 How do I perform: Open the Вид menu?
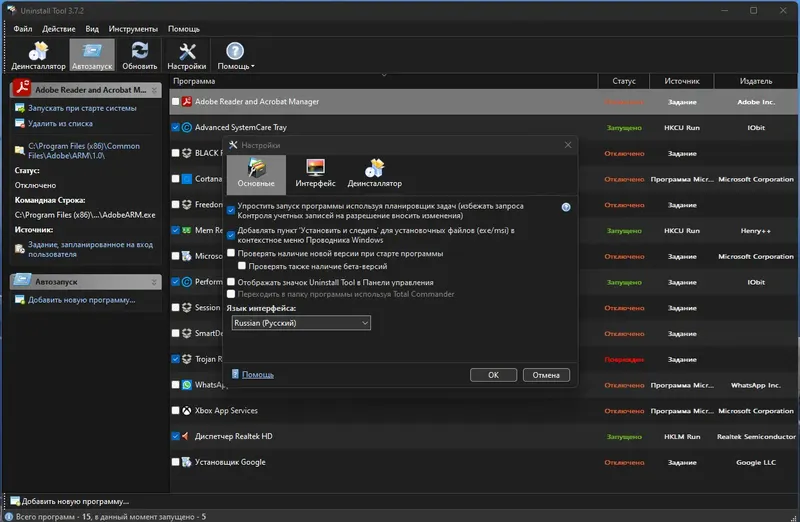coord(92,29)
